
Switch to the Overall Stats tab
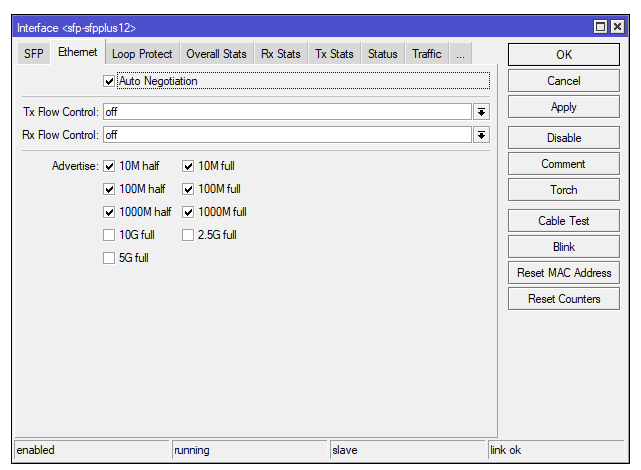[x=216, y=54]
